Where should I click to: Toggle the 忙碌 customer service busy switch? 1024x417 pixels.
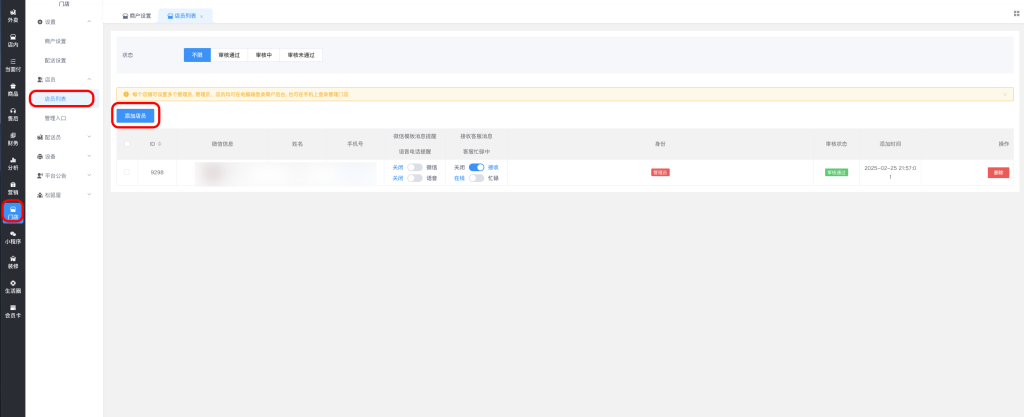point(477,178)
